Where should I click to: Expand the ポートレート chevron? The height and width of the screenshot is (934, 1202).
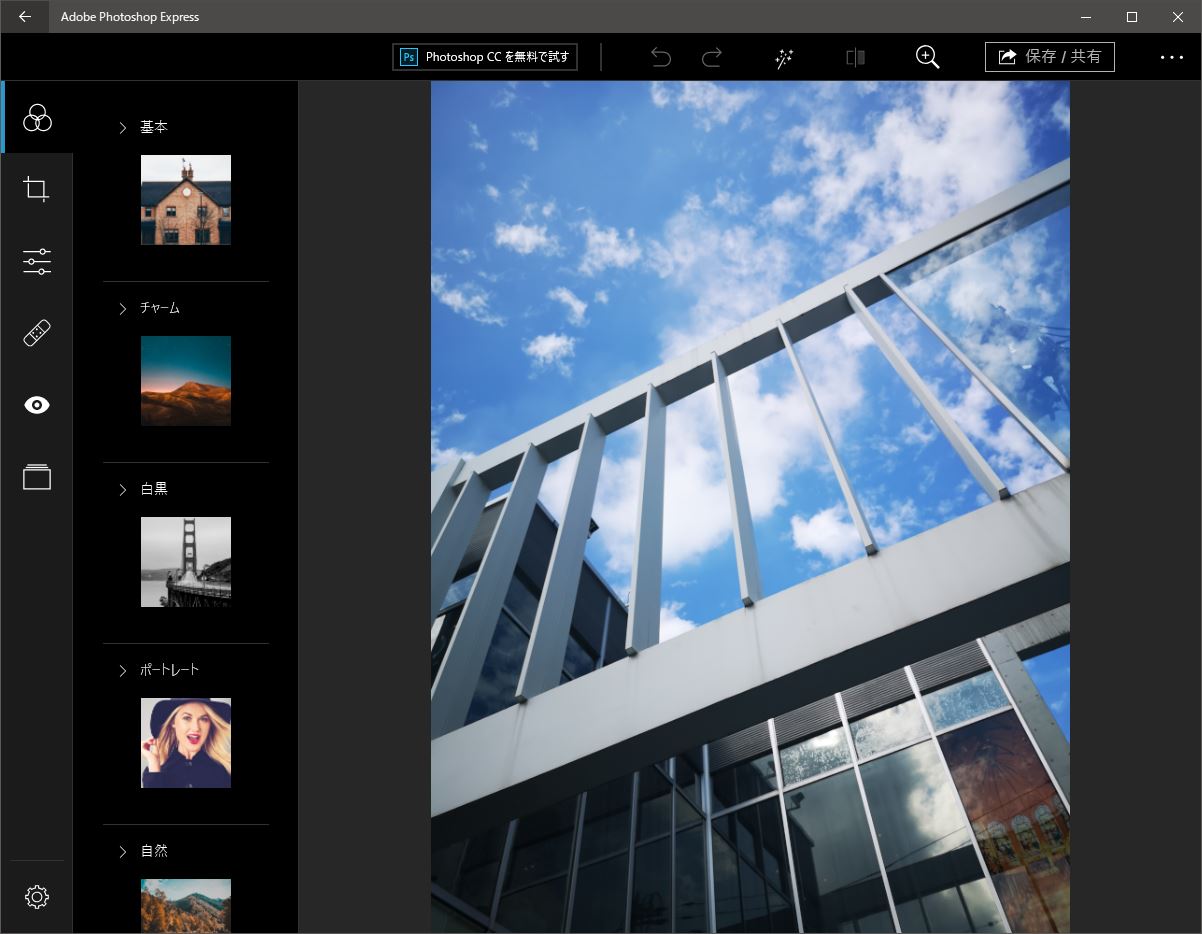point(123,671)
